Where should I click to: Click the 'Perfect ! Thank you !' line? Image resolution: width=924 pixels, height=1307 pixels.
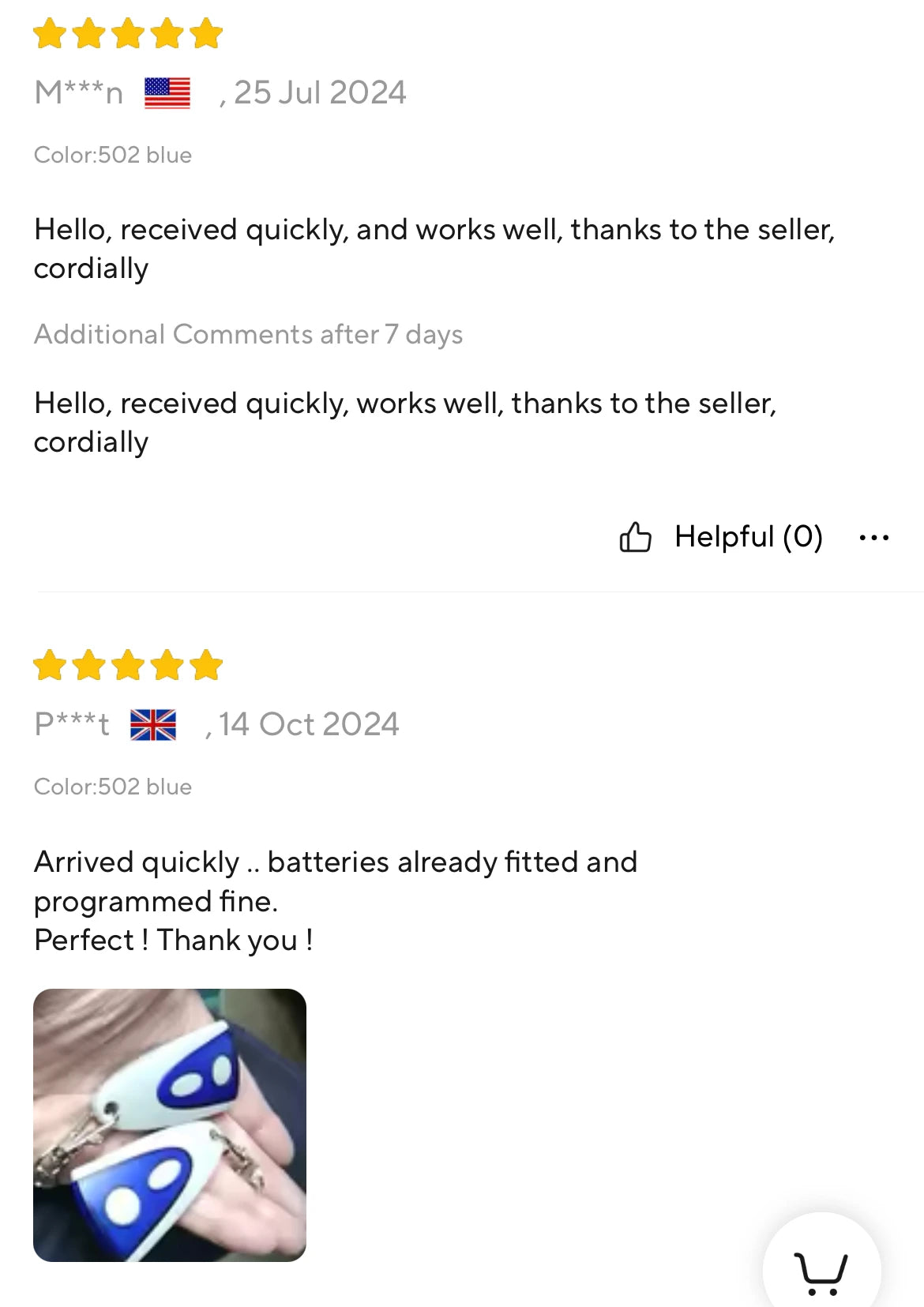(174, 941)
